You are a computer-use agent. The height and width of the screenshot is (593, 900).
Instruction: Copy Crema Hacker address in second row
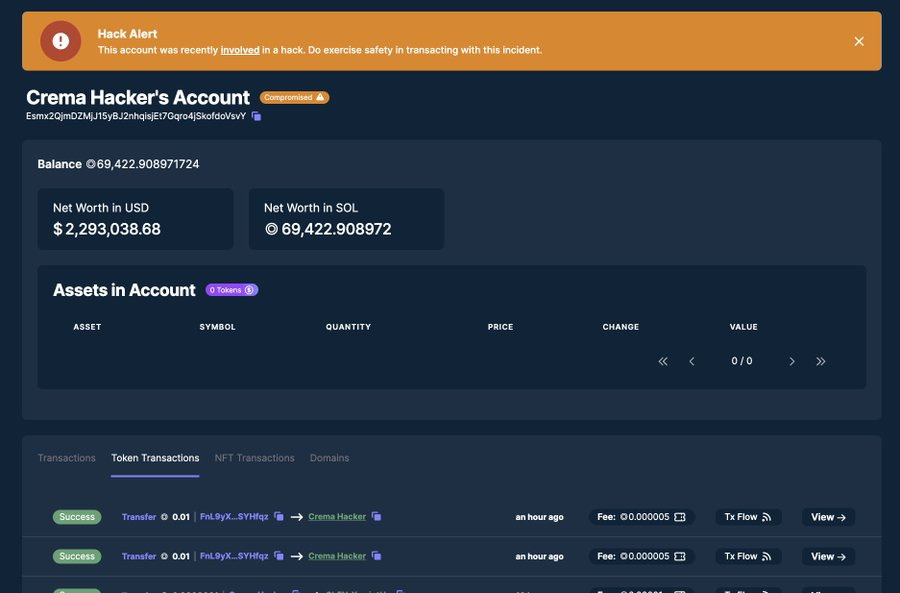click(377, 556)
